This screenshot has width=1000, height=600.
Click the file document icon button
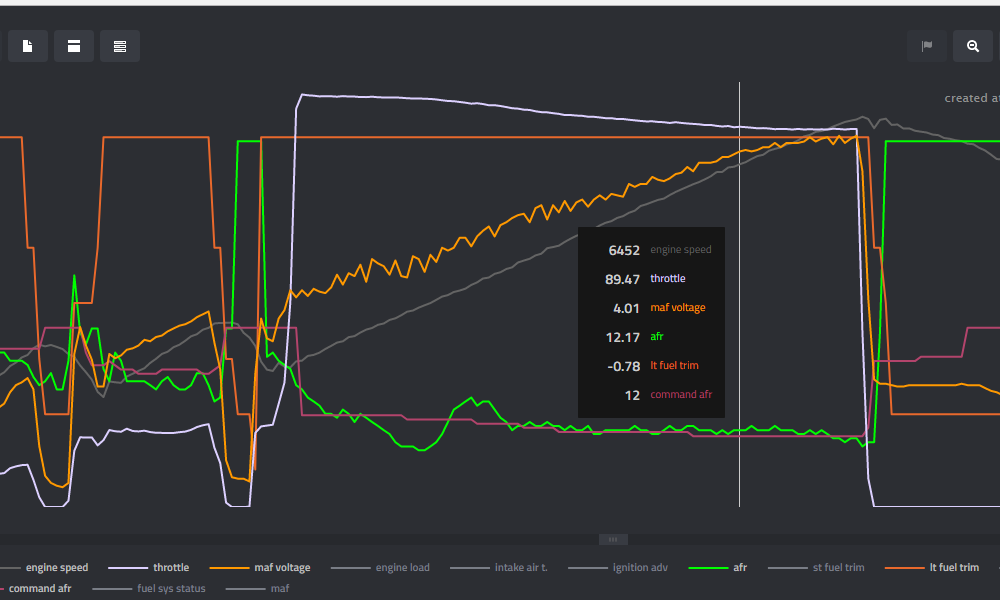coord(28,46)
